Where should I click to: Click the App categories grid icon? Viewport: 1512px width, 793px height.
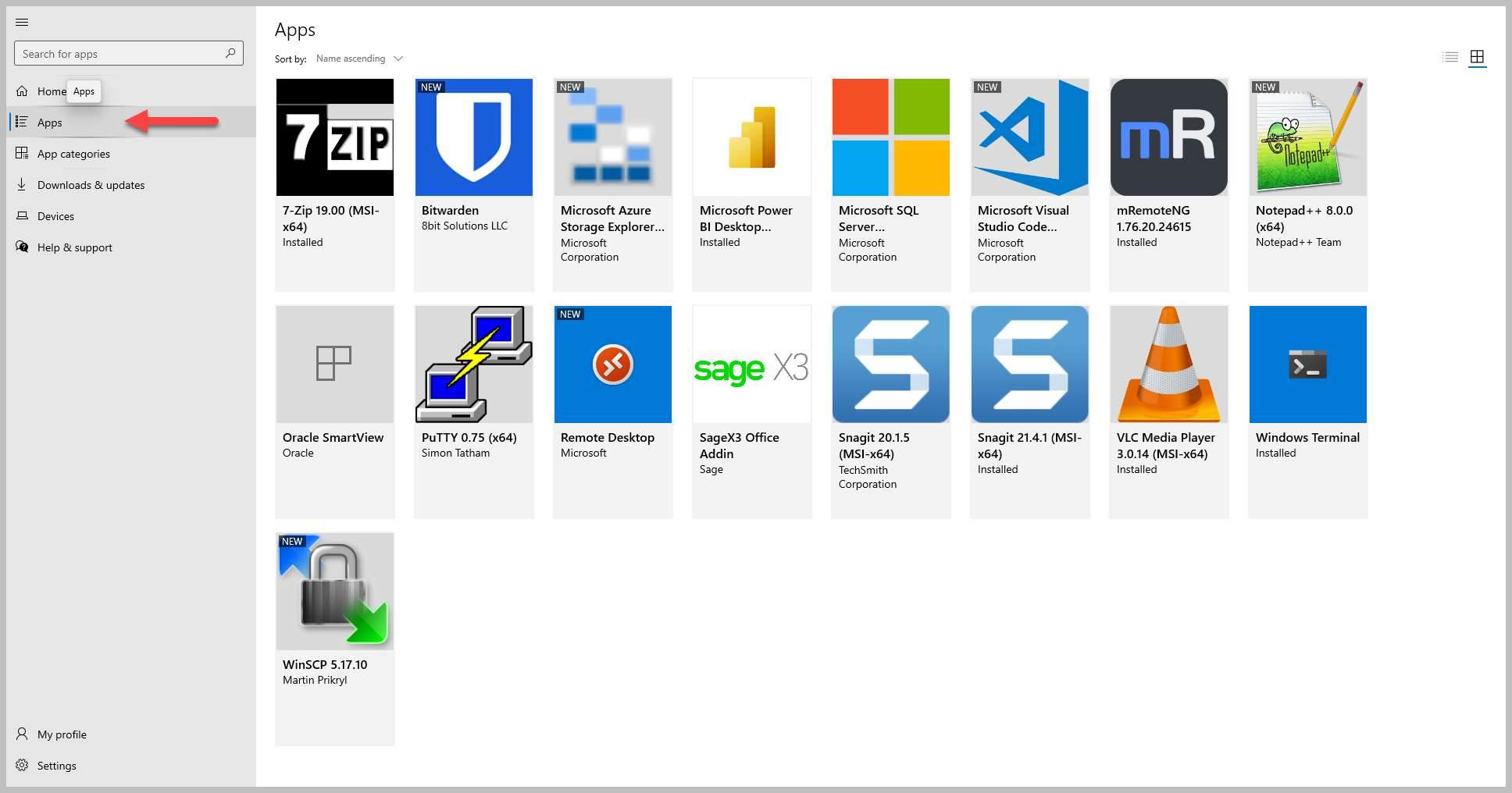tap(22, 153)
